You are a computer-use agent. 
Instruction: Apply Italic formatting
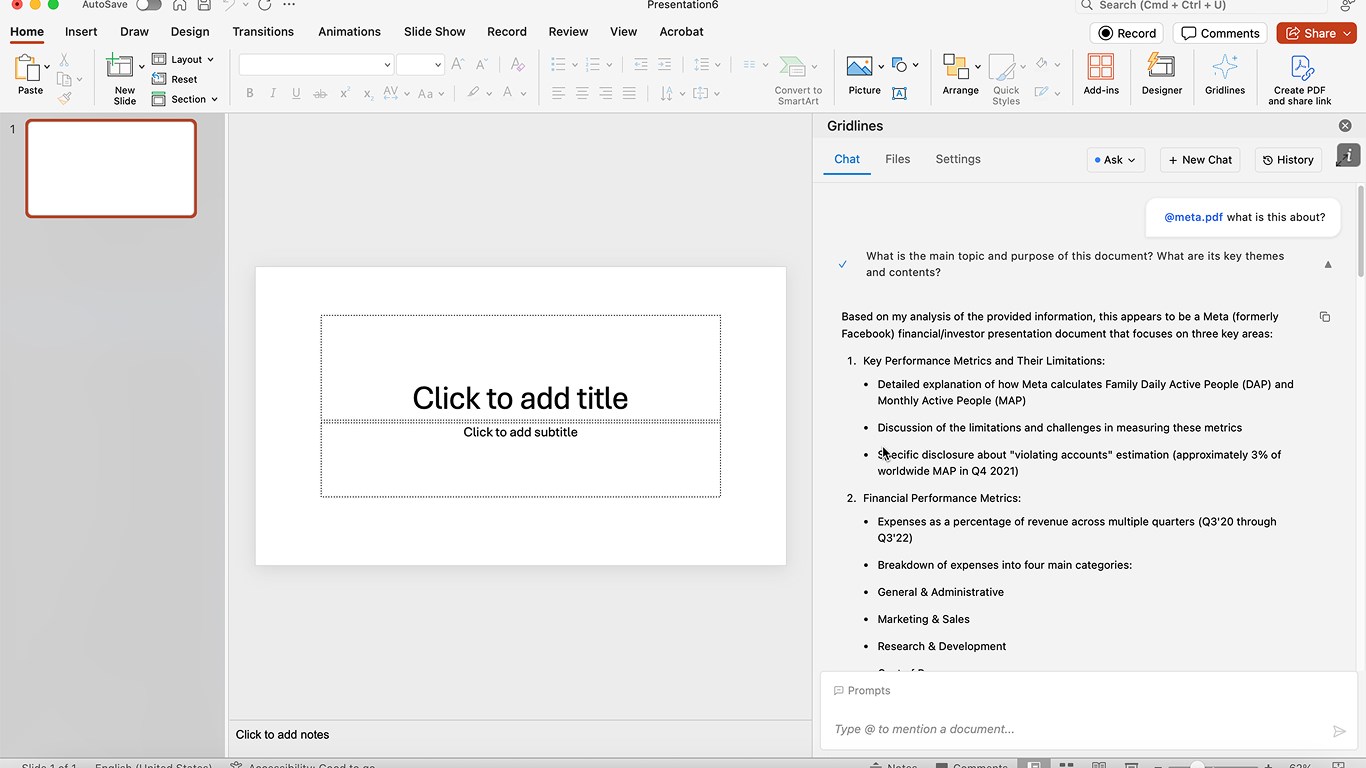[x=273, y=93]
